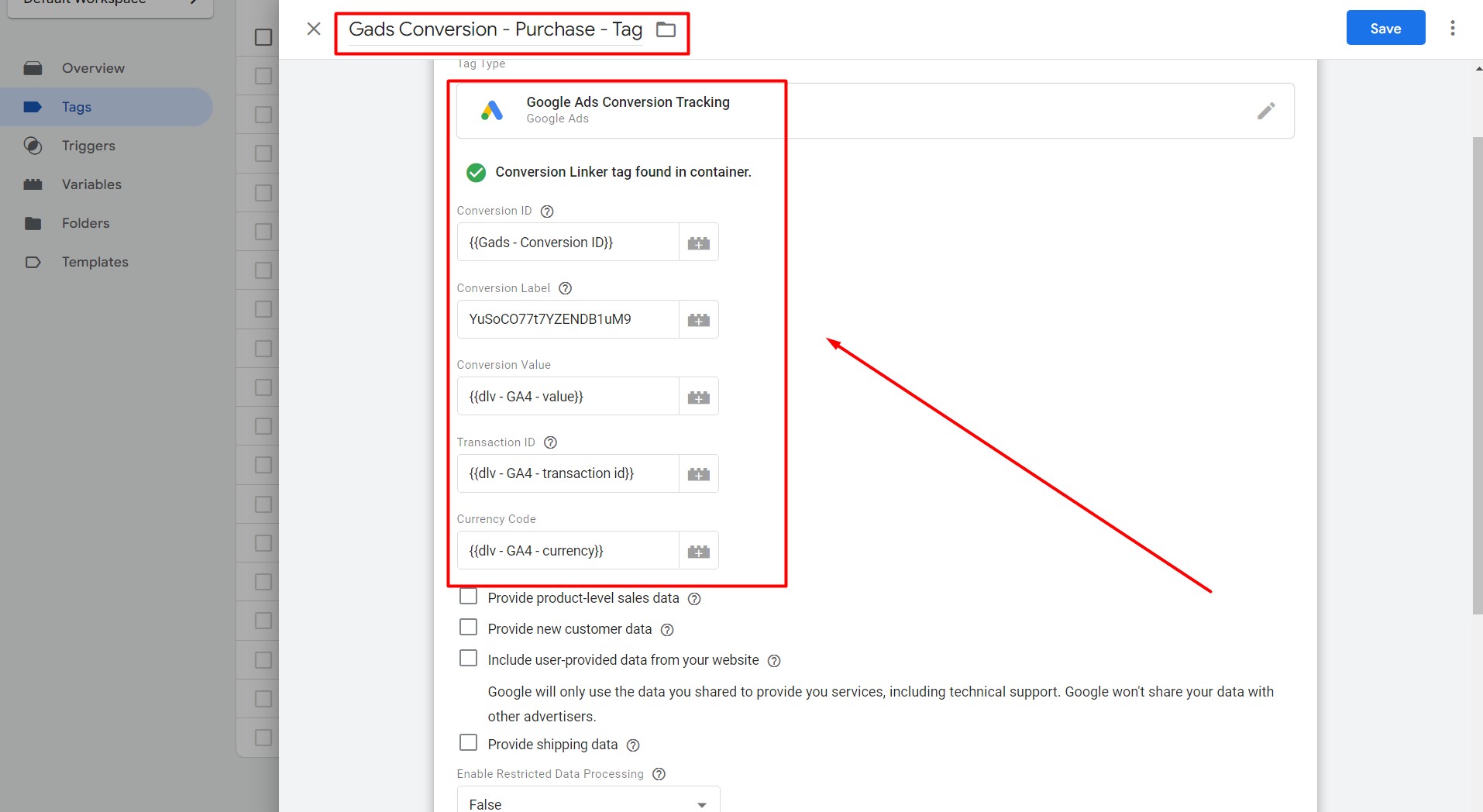
Task: Enable Provide product-level sales data
Action: (x=468, y=597)
